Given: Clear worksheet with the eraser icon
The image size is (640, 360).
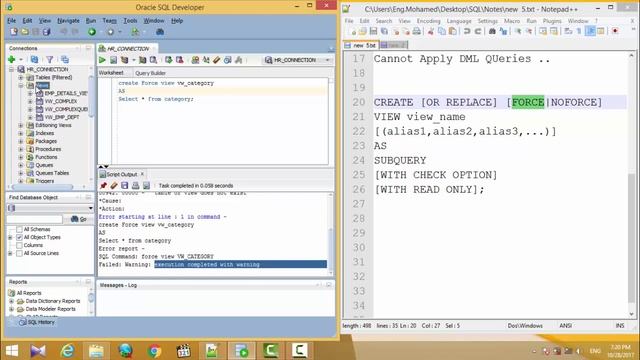Looking at the screenshot, I should coord(217,60).
